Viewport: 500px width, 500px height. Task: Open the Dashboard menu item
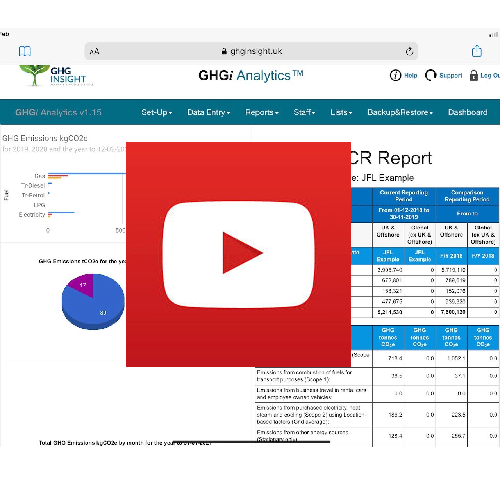[x=468, y=112]
